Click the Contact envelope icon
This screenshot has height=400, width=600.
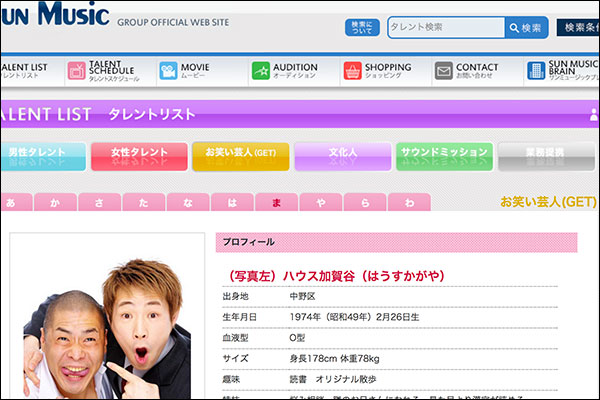444,71
